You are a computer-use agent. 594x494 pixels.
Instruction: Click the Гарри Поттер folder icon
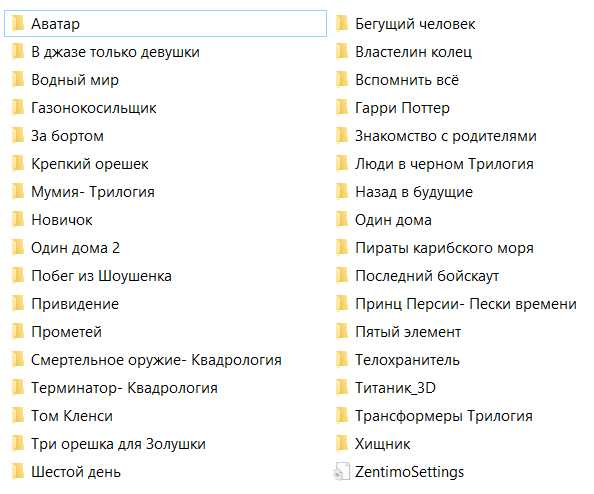342,108
